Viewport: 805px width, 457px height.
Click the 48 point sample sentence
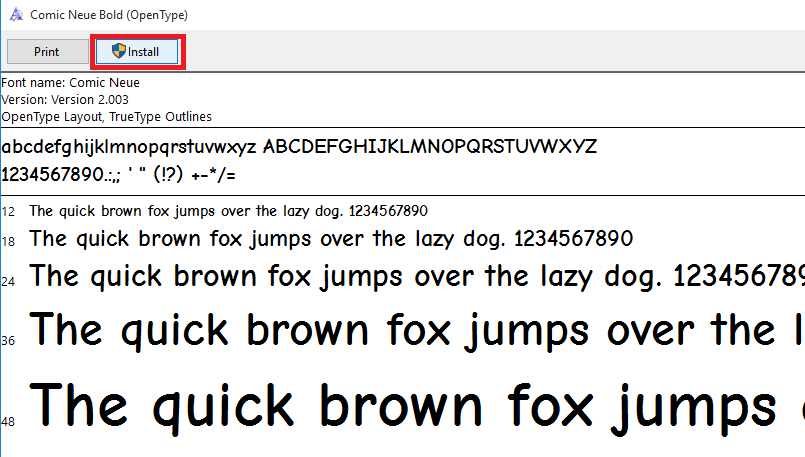(x=417, y=408)
